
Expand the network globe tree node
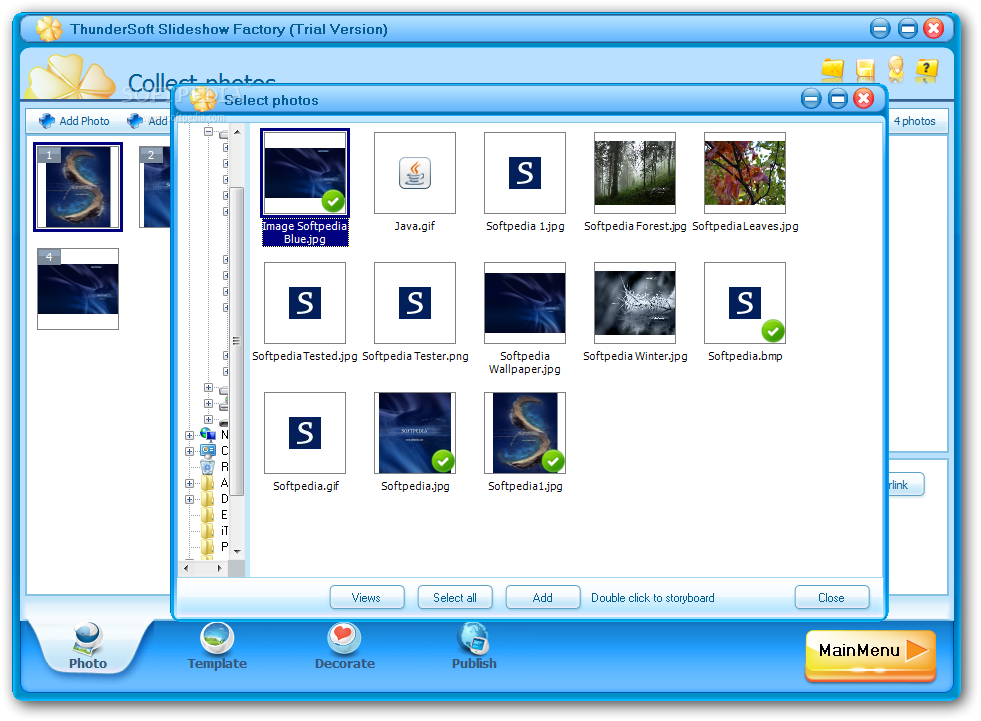pyautogui.click(x=190, y=435)
